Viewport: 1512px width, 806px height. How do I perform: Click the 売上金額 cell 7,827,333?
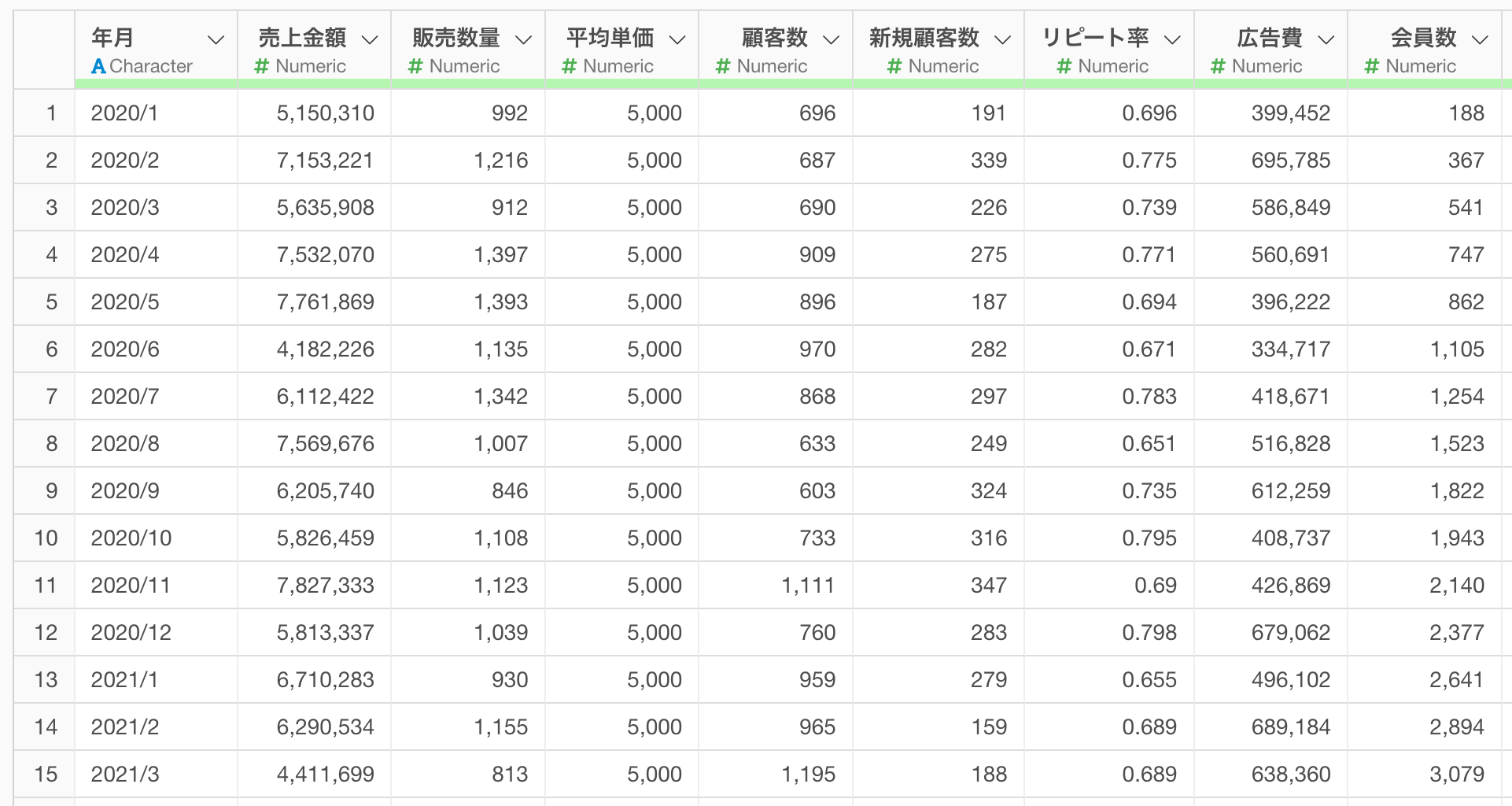point(314,585)
